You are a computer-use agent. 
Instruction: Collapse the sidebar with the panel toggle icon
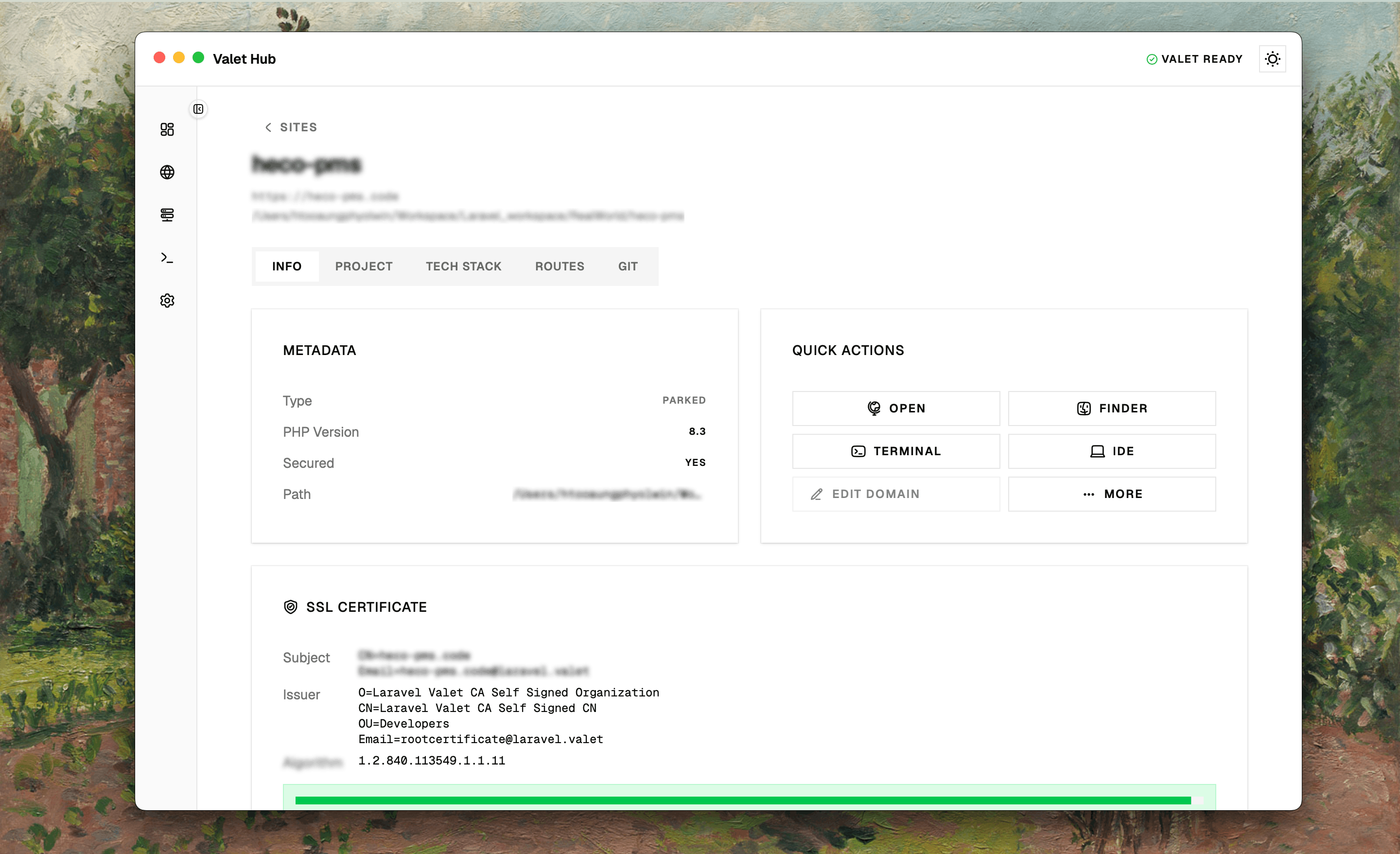(198, 109)
